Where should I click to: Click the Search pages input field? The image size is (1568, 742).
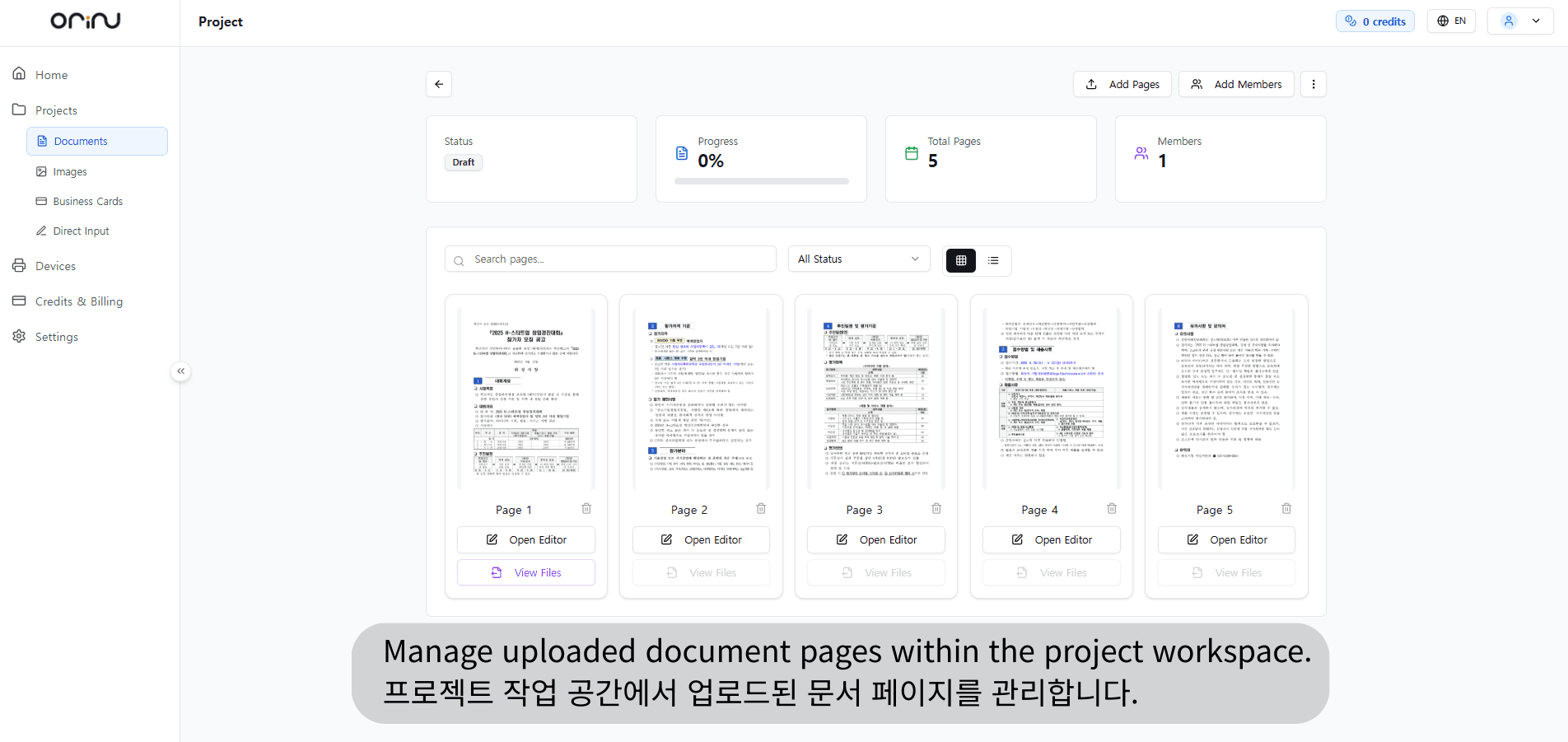609,259
